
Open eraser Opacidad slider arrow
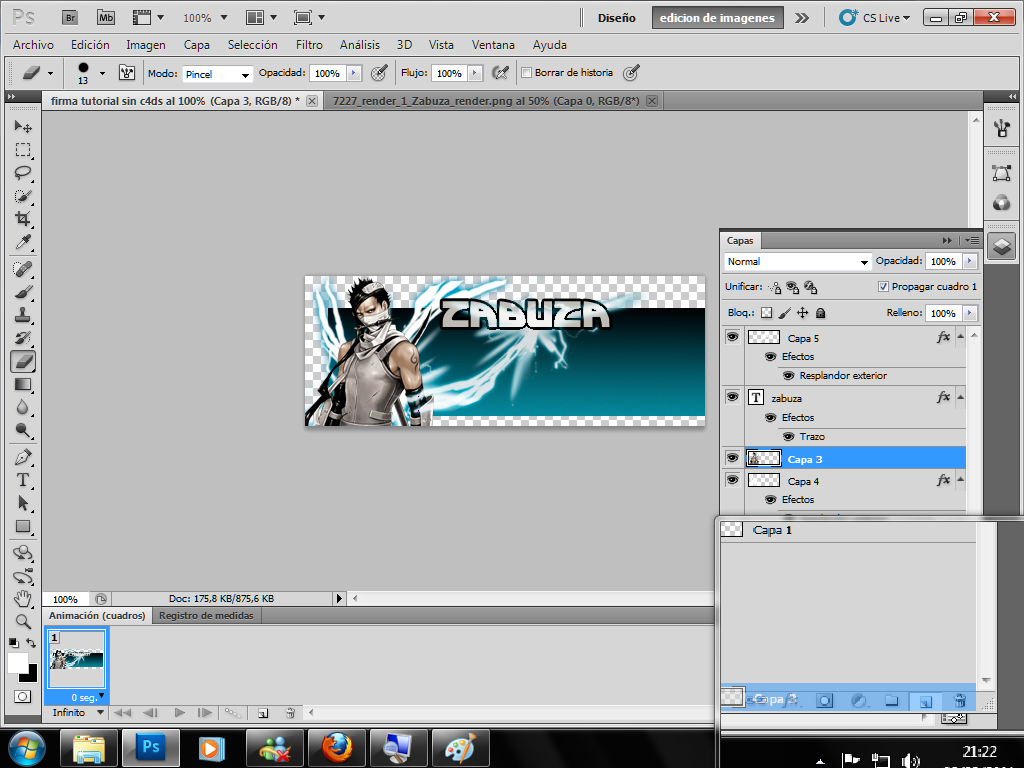pyautogui.click(x=354, y=73)
